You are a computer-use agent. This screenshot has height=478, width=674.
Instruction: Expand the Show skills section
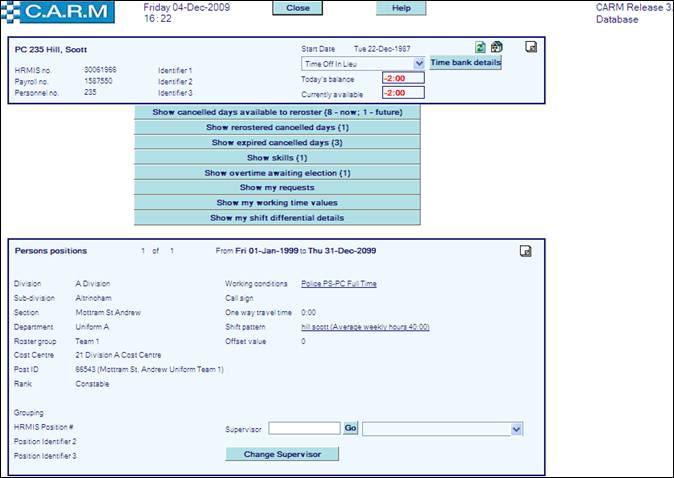277,157
